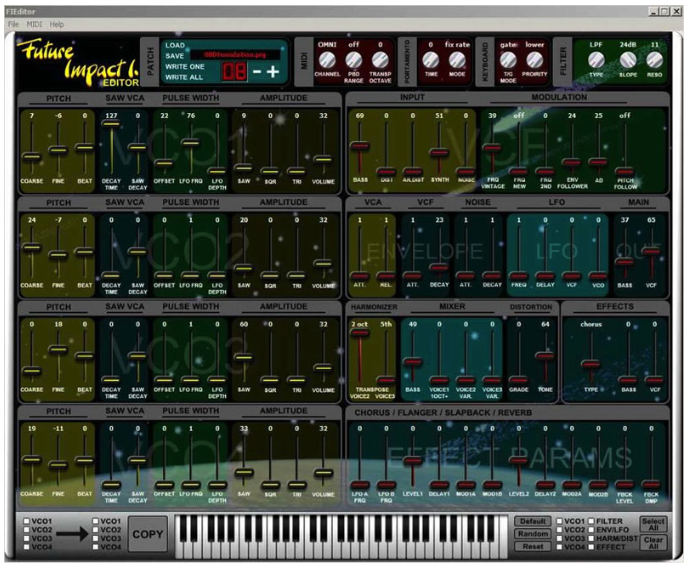Click the distortion TONE slider
686x566 pixels.
point(545,356)
